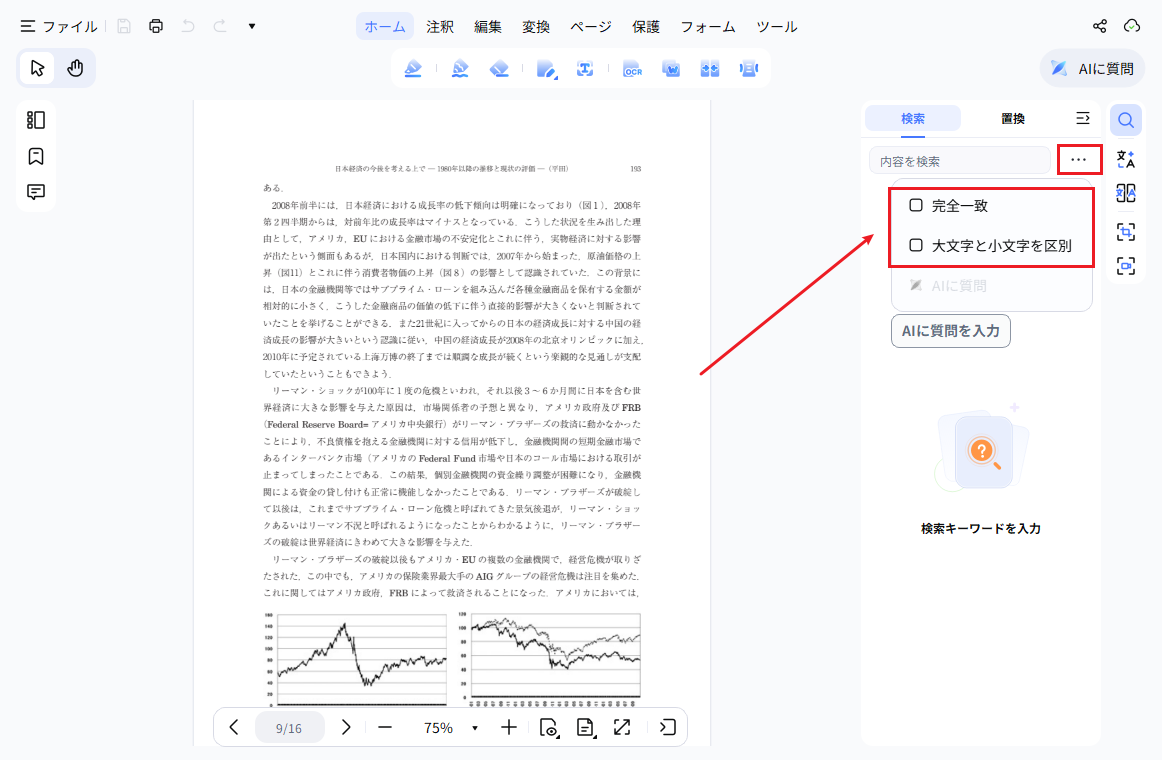
Task: Click the 内容を検索 input field
Action: coord(960,161)
